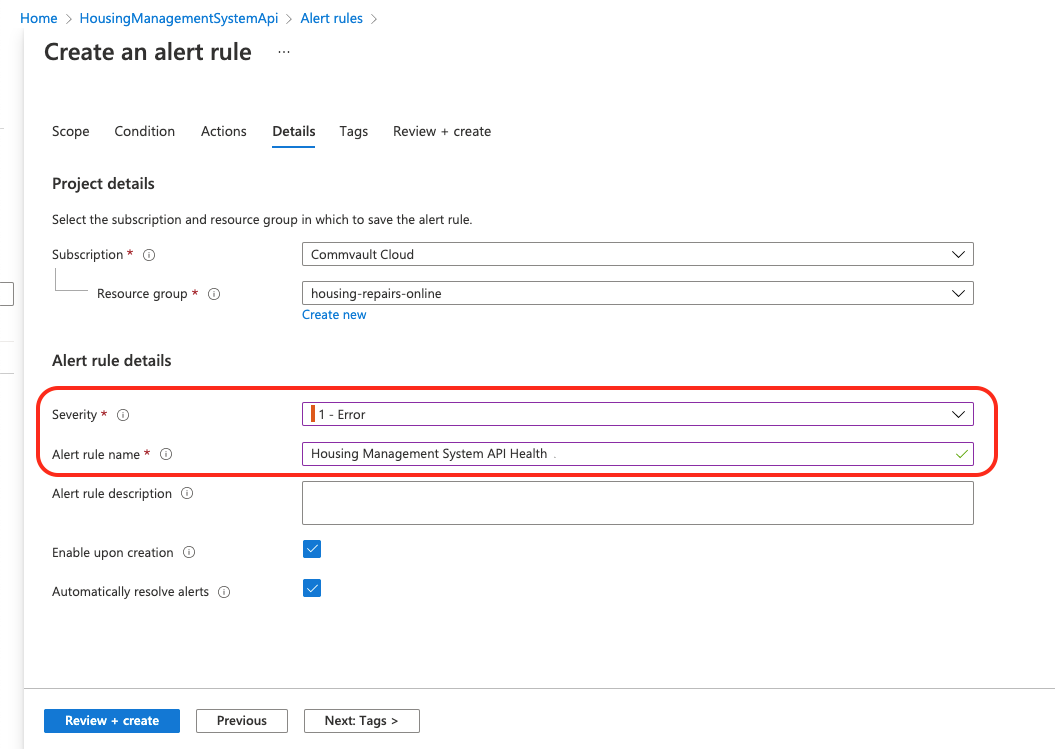Go to Home in the breadcrumb

coord(39,18)
